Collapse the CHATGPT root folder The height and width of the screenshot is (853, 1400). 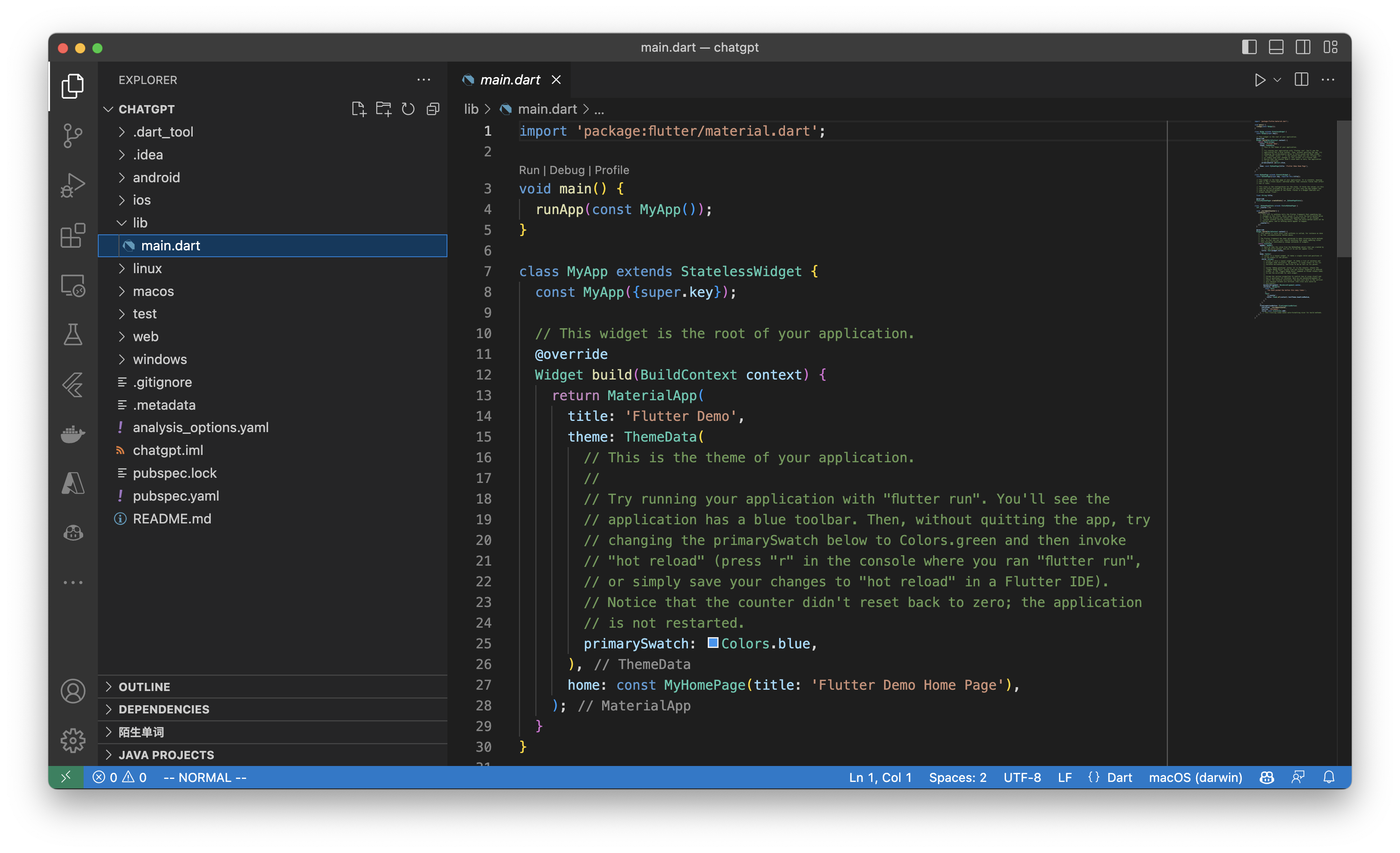[146, 109]
